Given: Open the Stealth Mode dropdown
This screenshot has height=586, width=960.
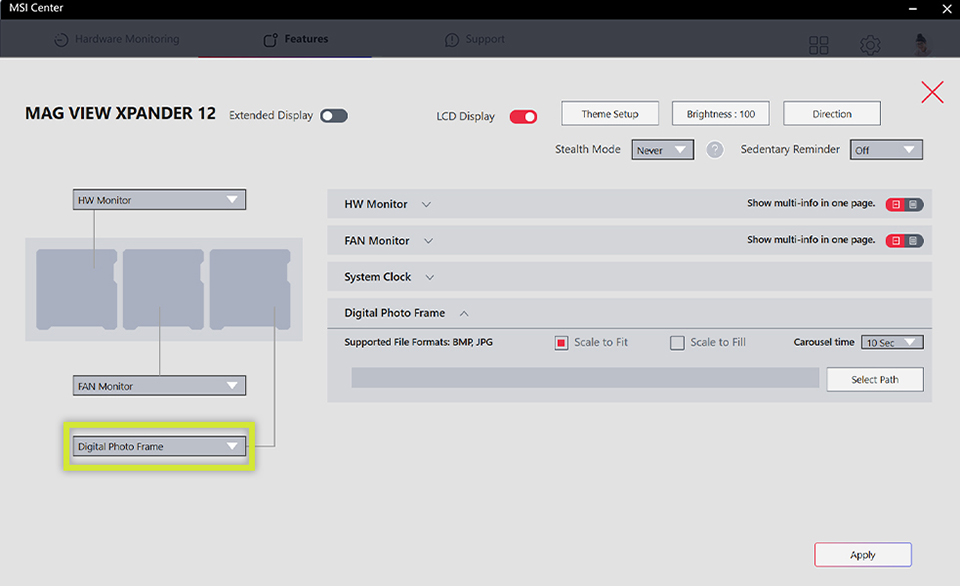Looking at the screenshot, I should 662,150.
